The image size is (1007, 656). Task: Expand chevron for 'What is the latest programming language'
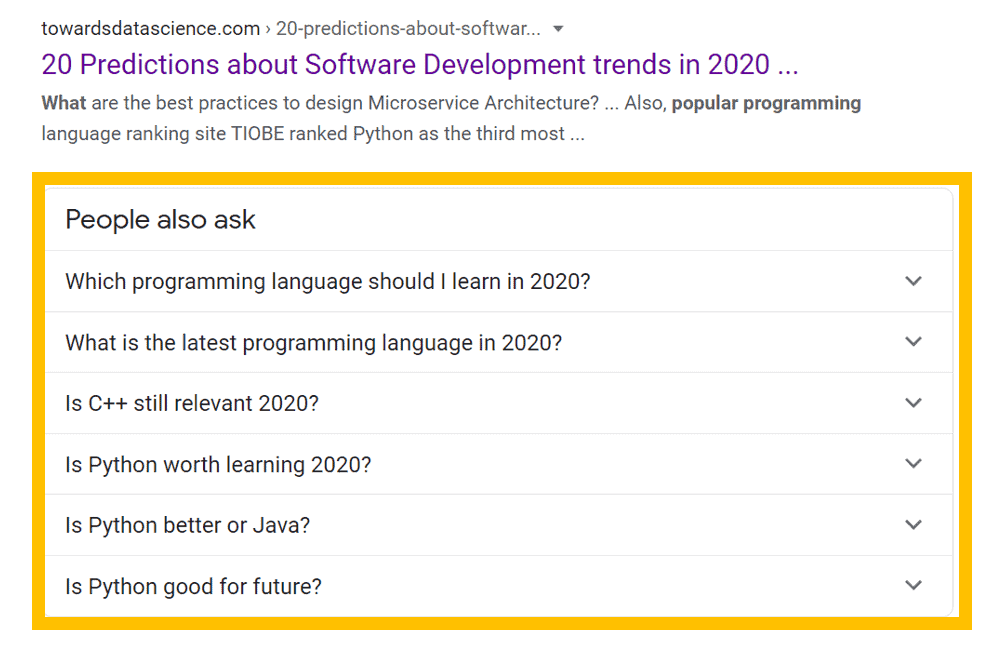coord(913,342)
